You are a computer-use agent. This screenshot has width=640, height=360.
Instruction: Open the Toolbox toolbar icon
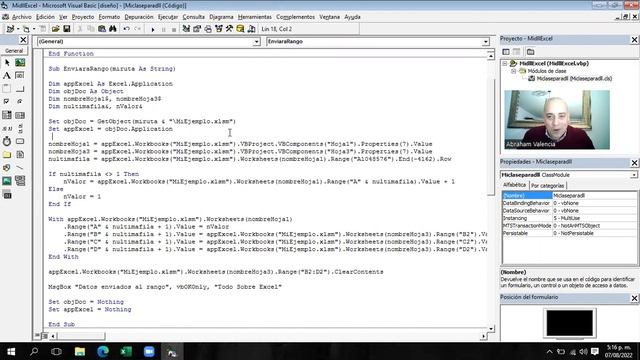pyautogui.click(x=229, y=29)
